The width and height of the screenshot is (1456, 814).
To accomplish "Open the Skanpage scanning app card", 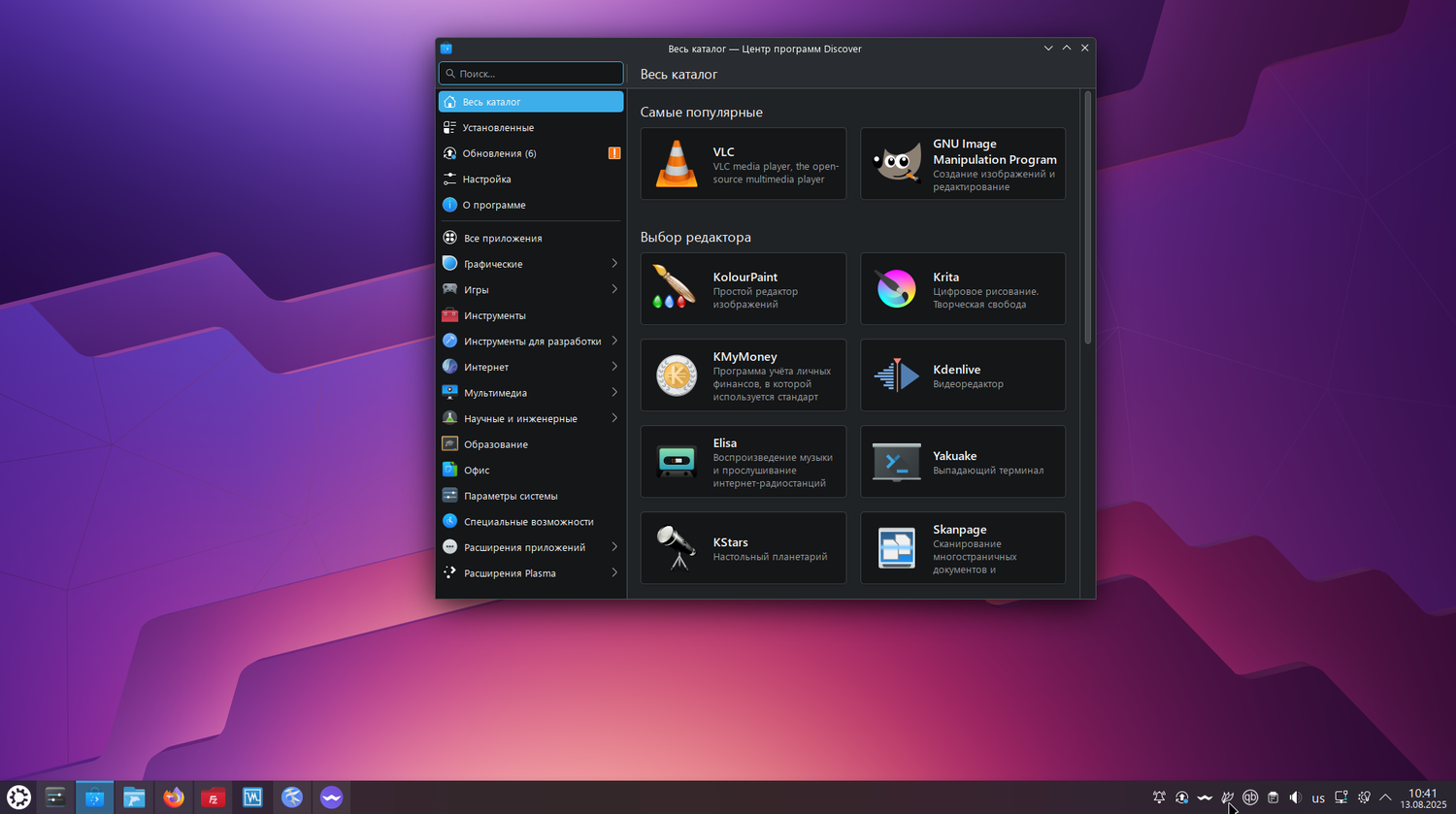I will point(963,548).
